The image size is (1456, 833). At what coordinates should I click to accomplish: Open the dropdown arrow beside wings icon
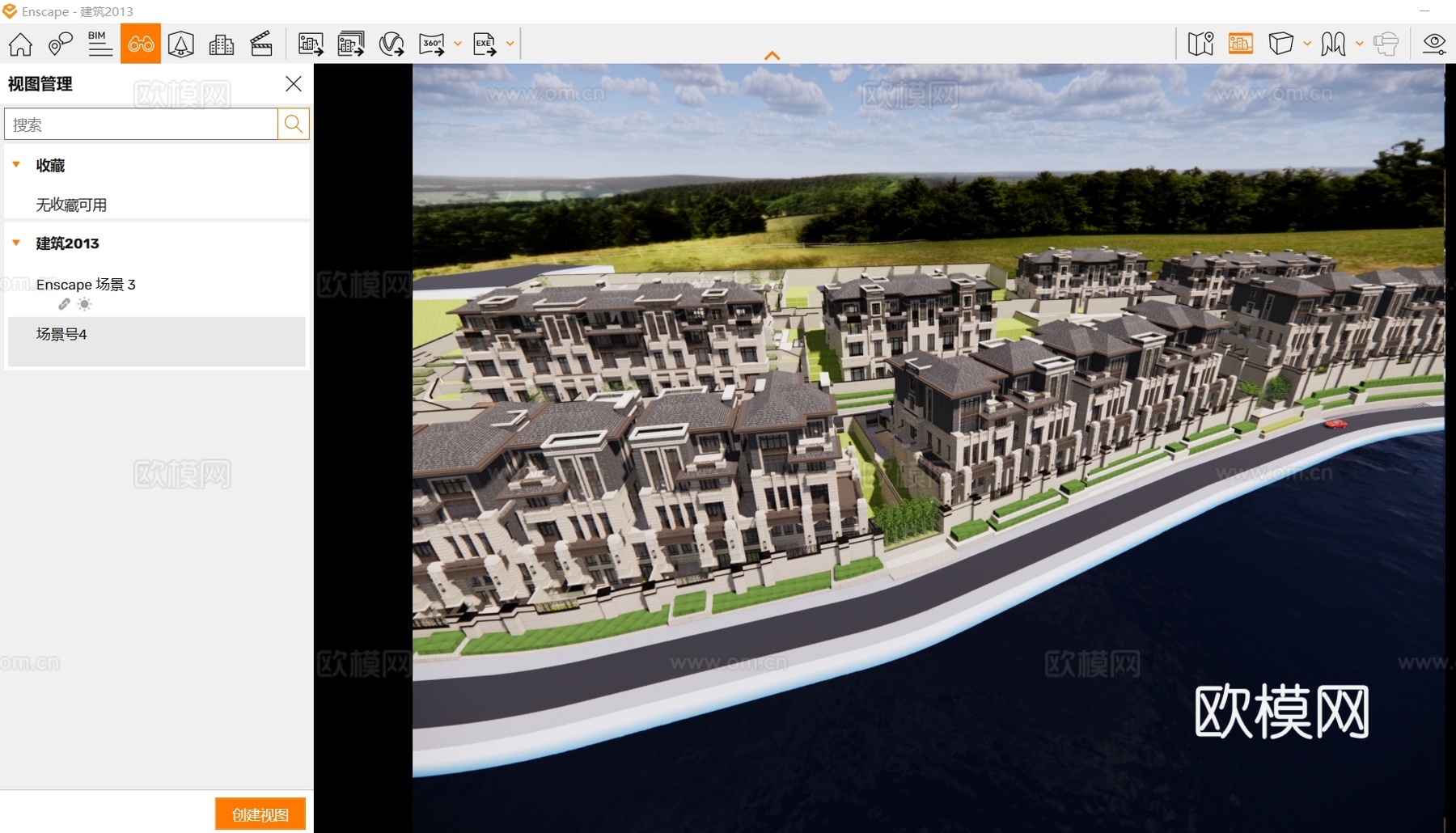tap(1360, 44)
